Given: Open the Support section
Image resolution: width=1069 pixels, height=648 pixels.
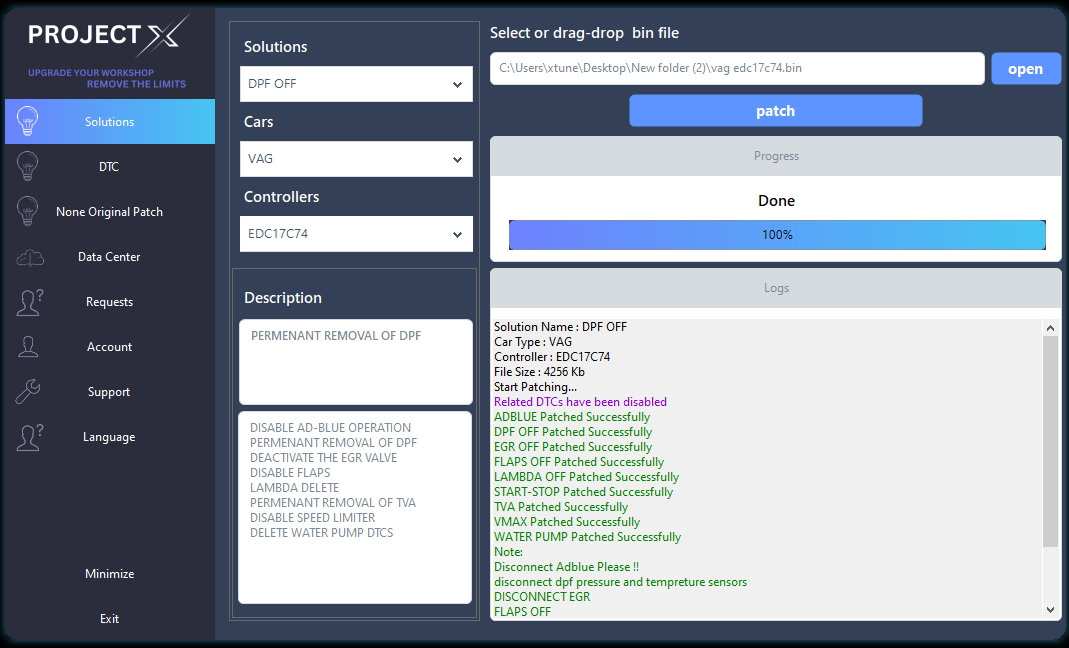Looking at the screenshot, I should [110, 392].
